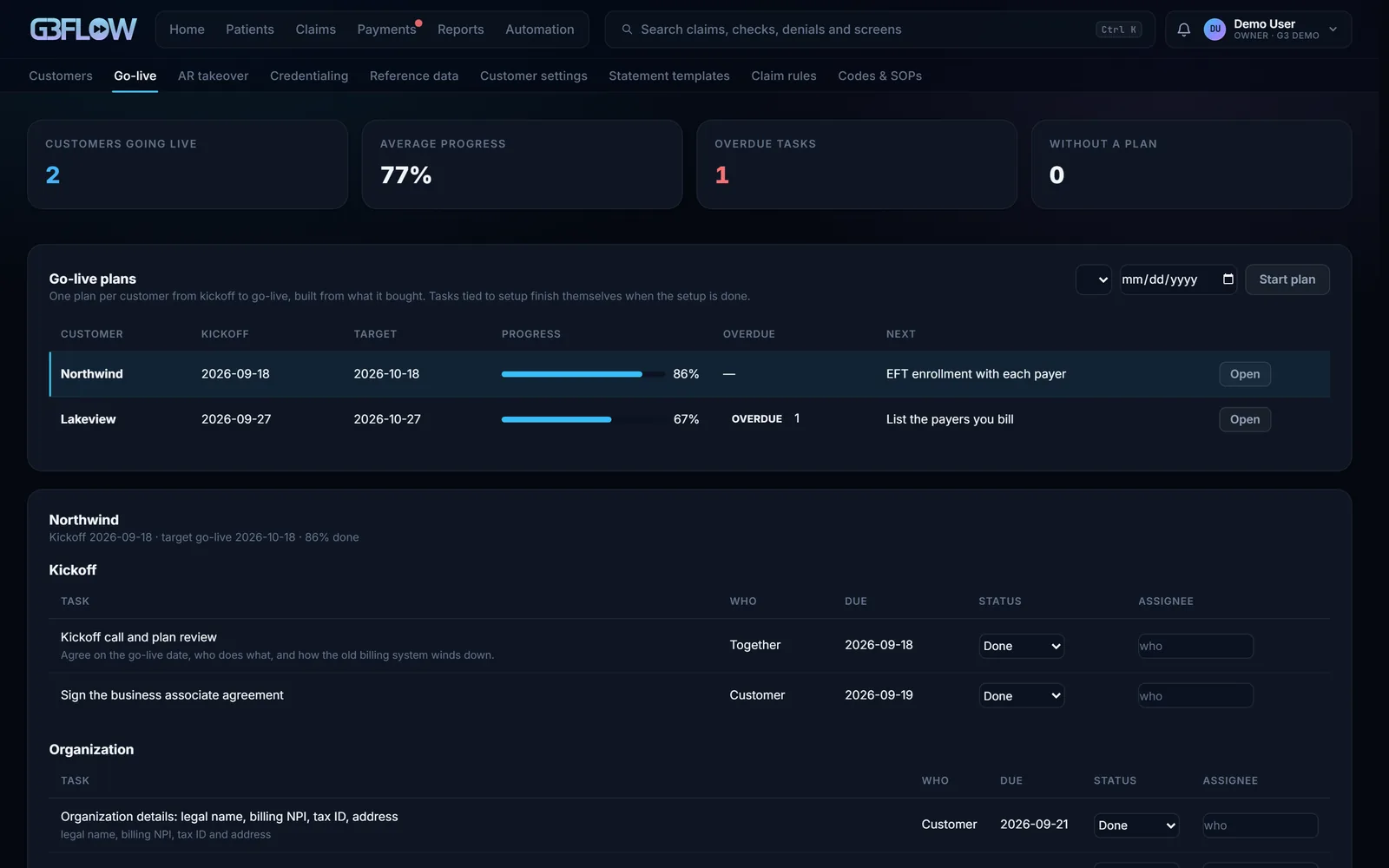Open the Northwind go-live plan

click(x=1245, y=374)
